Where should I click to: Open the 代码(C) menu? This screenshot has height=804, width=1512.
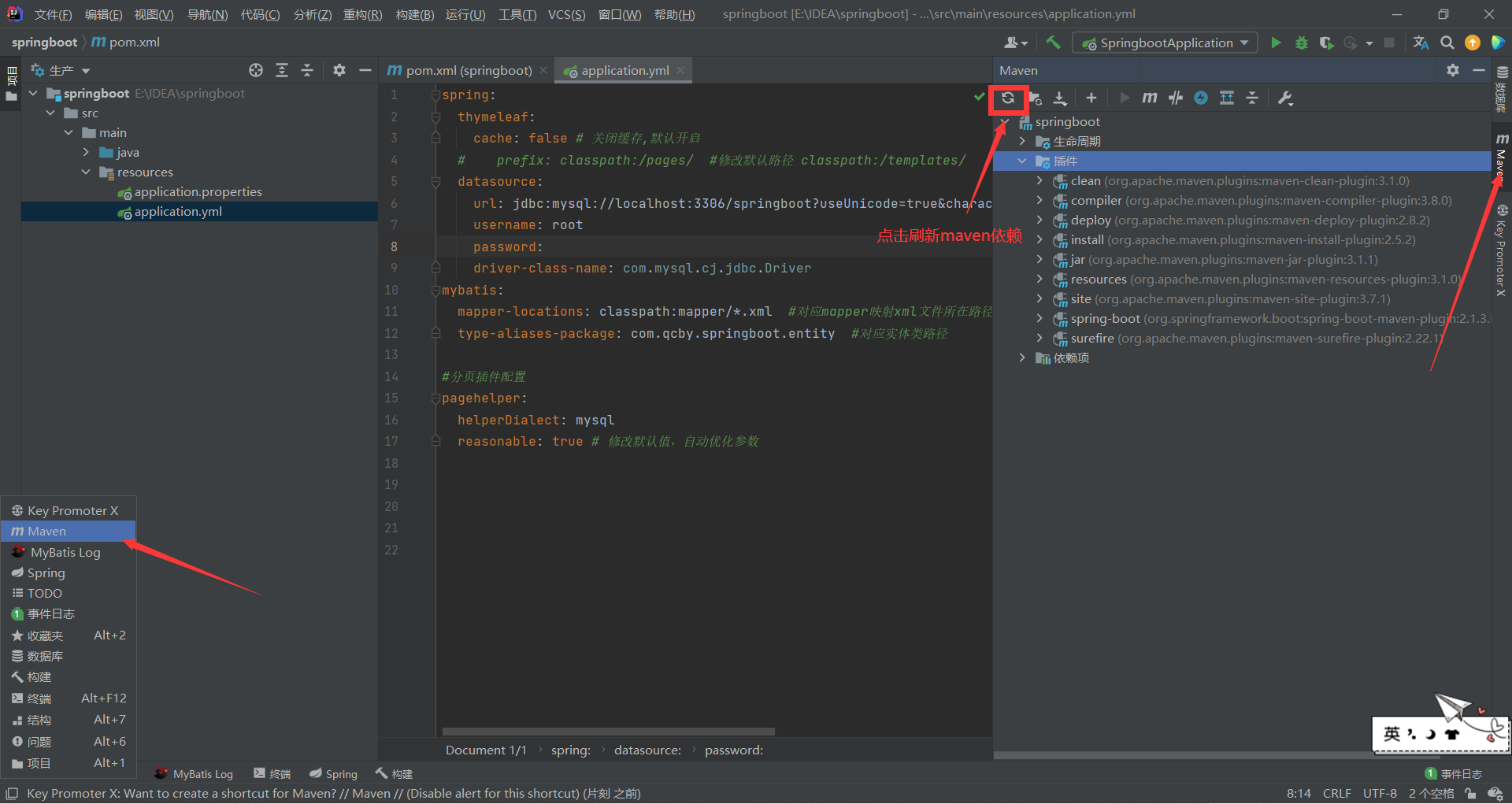260,14
